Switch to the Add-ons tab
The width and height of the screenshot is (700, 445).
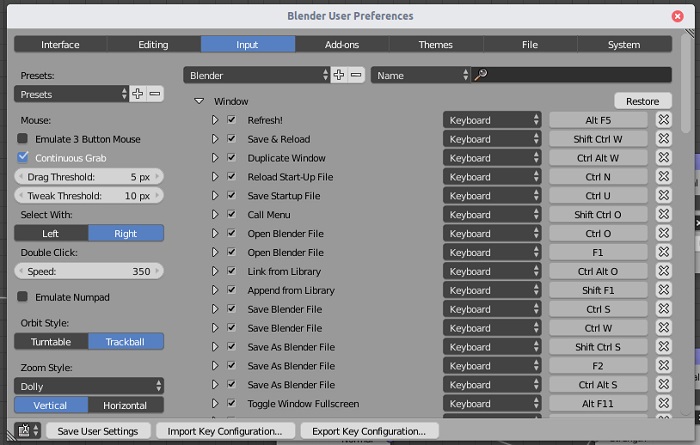coord(342,44)
